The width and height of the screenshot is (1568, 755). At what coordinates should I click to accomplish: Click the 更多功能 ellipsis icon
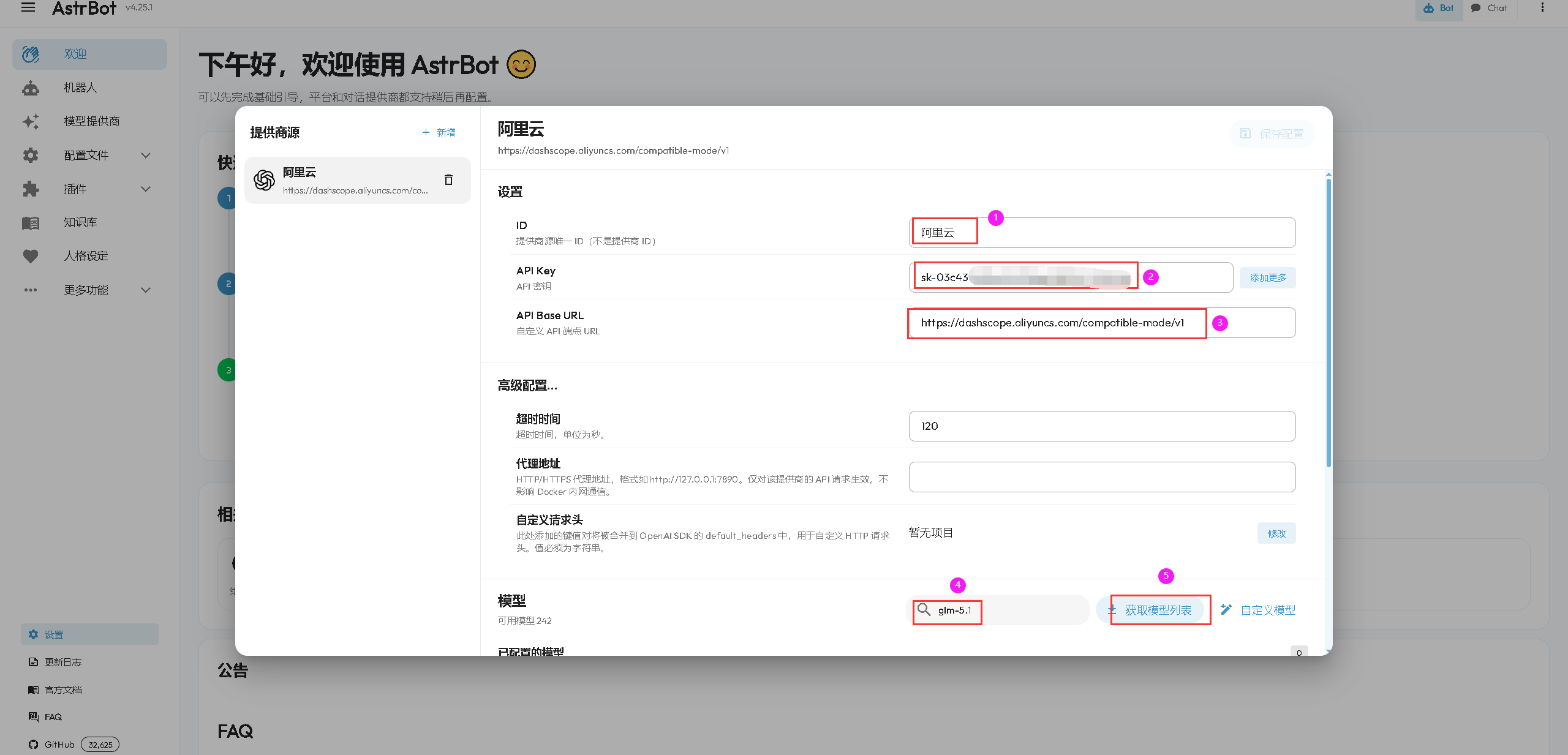tap(31, 290)
